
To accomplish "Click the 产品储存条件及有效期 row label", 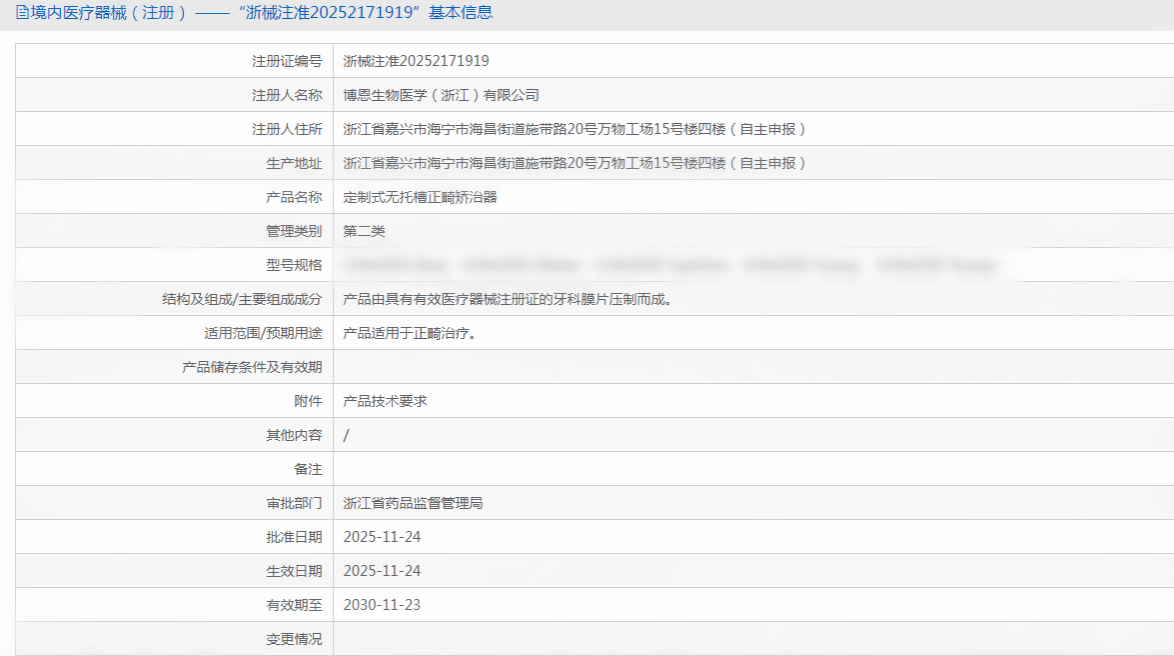I will click(x=252, y=367).
